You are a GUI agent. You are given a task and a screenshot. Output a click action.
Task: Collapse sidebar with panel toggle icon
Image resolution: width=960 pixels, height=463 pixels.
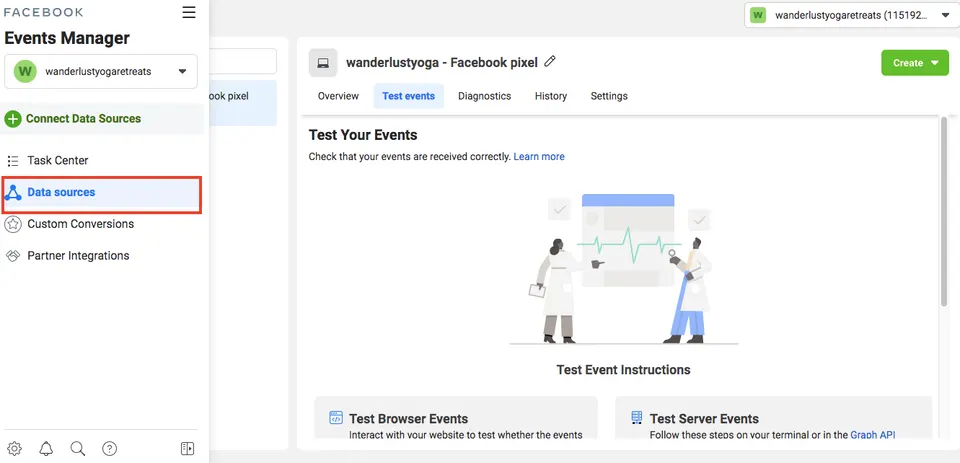(x=187, y=448)
